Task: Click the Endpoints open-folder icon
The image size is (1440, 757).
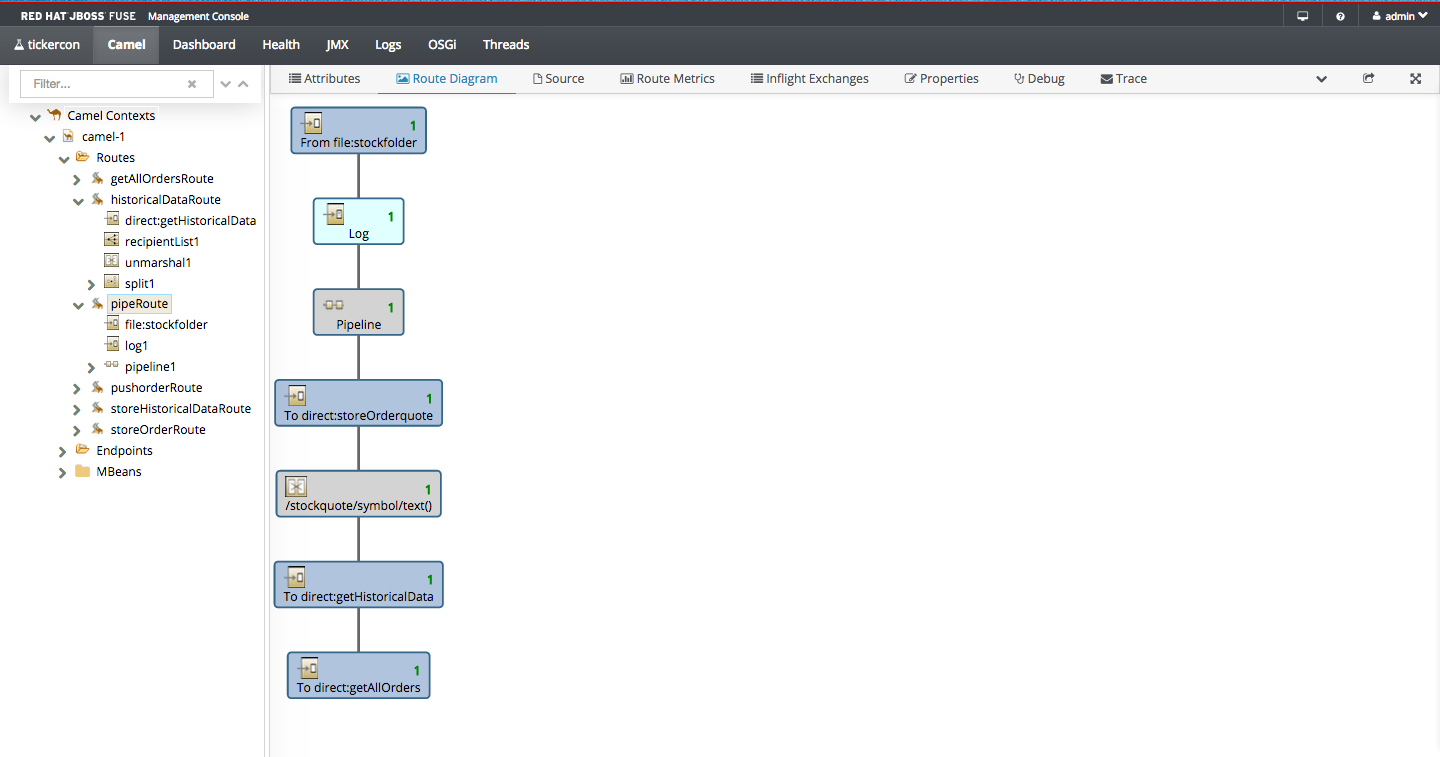Action: pos(83,450)
